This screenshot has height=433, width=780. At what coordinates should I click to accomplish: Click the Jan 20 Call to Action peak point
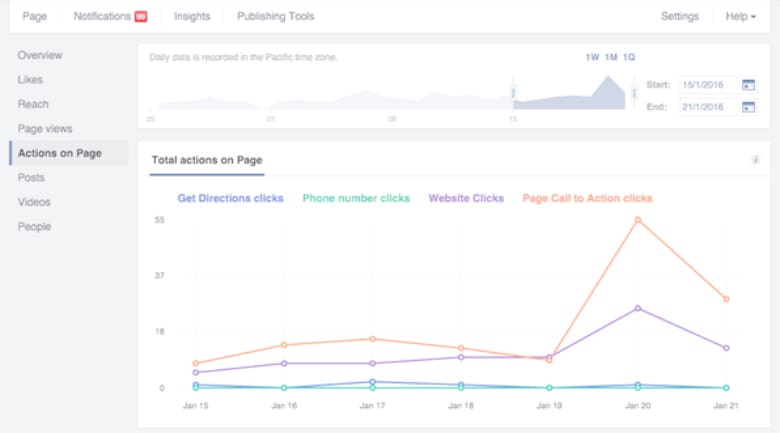pyautogui.click(x=638, y=220)
